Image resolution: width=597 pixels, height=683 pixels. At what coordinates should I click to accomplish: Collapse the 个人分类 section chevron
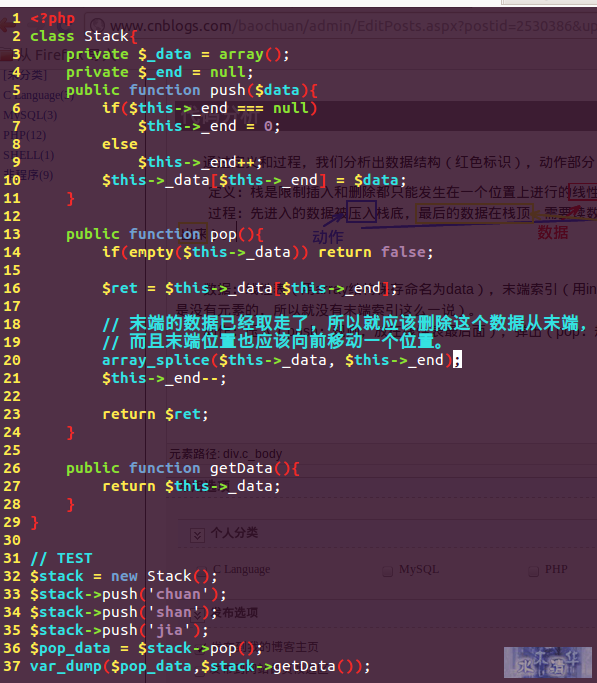tap(197, 535)
